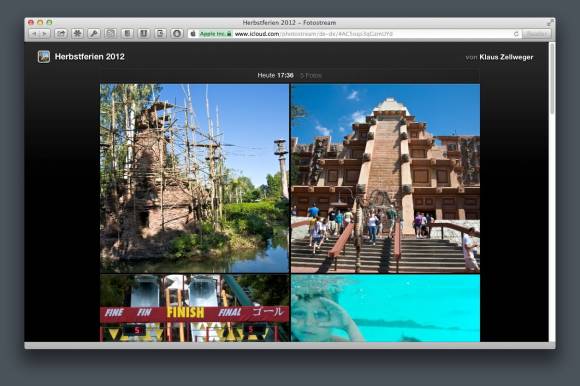Viewport: 580px width, 386px height.
Task: Click the Herbstferien 2012 album title
Action: [90, 57]
